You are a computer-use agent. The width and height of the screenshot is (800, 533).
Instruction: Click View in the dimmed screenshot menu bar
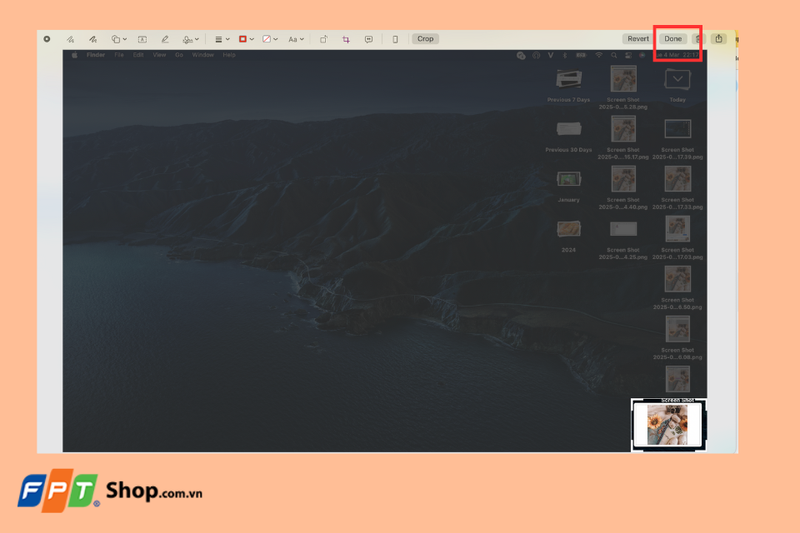pyautogui.click(x=159, y=55)
